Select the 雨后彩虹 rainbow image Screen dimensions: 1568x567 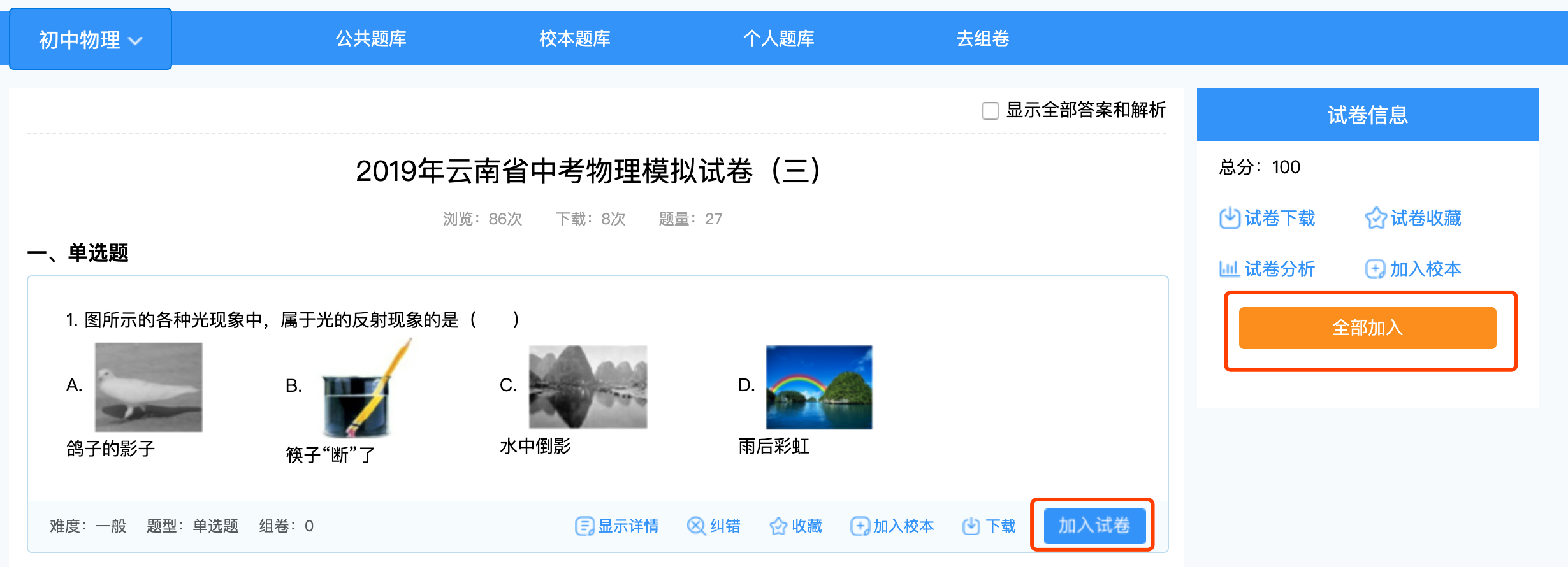(818, 387)
